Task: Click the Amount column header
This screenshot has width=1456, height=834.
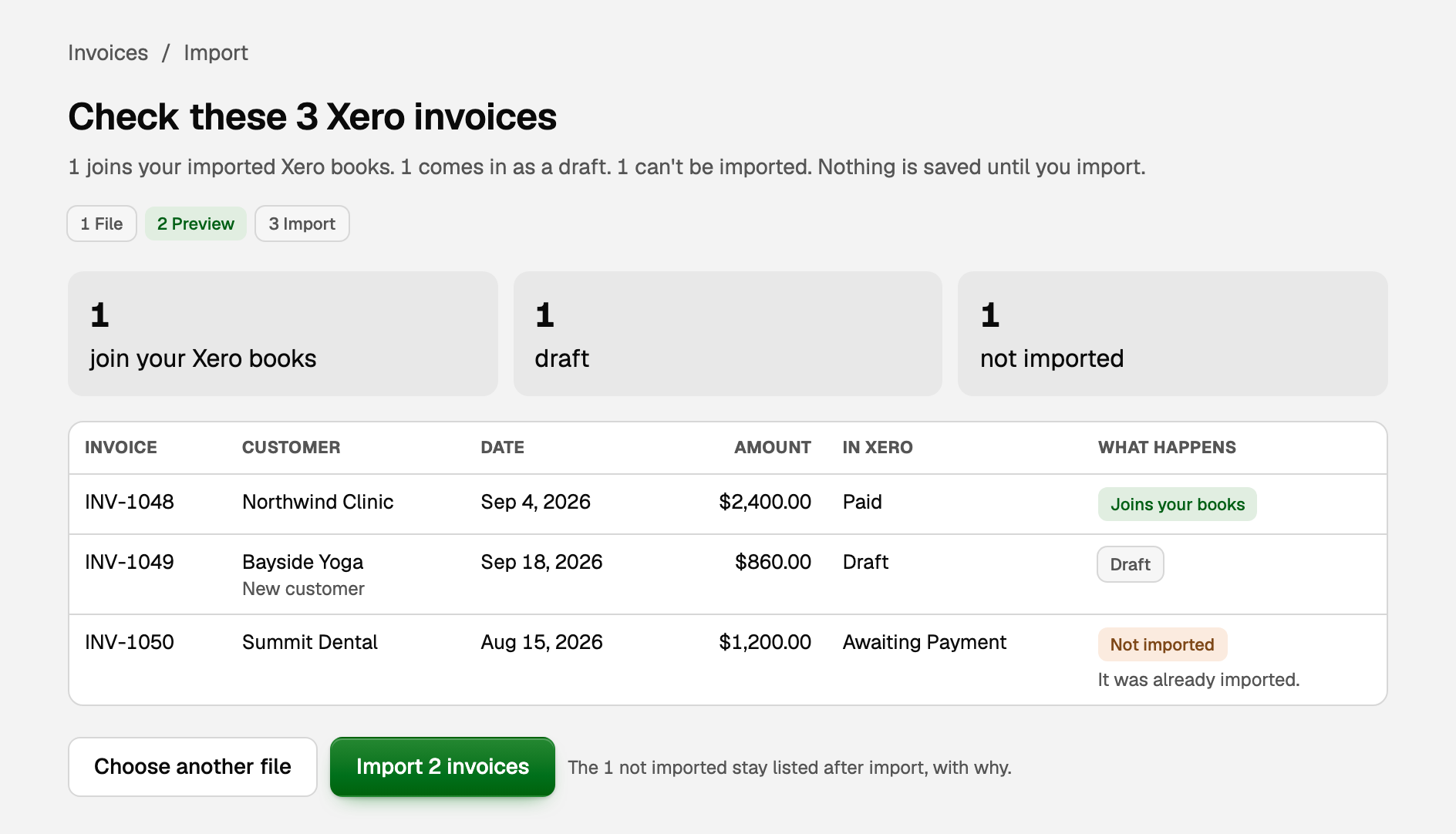Action: coord(772,448)
